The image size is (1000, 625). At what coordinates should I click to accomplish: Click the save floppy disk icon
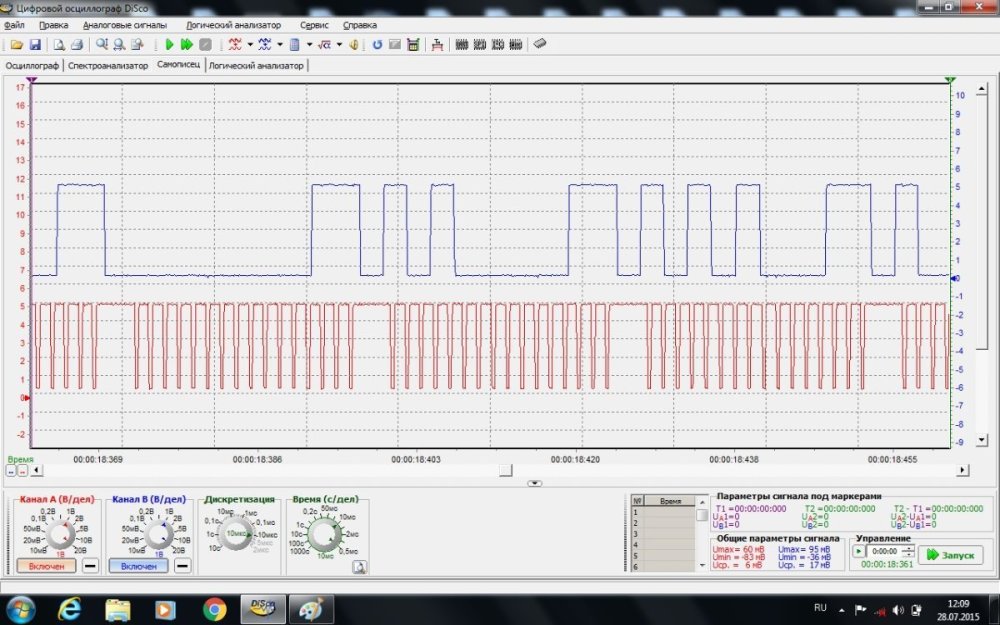click(34, 45)
